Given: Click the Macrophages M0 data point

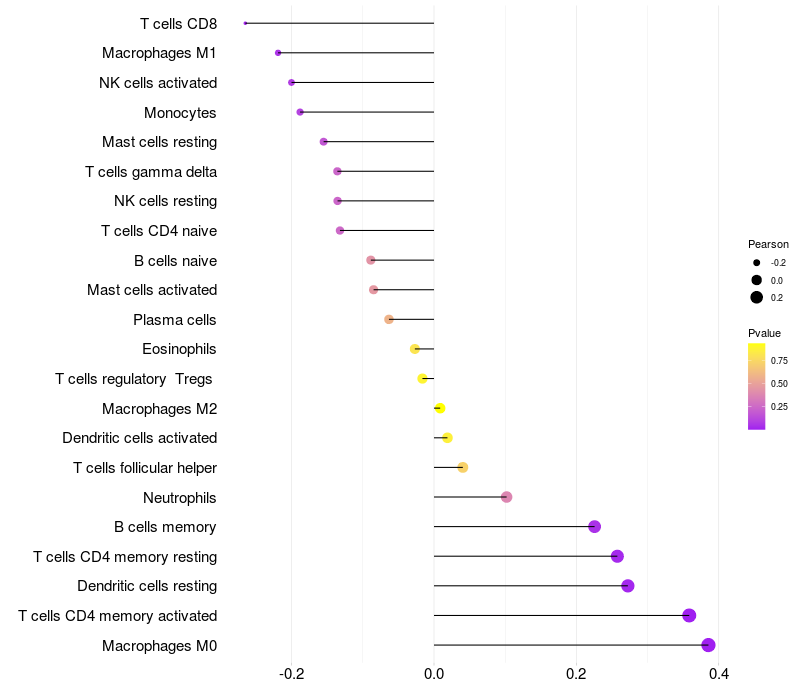Looking at the screenshot, I should point(708,645).
